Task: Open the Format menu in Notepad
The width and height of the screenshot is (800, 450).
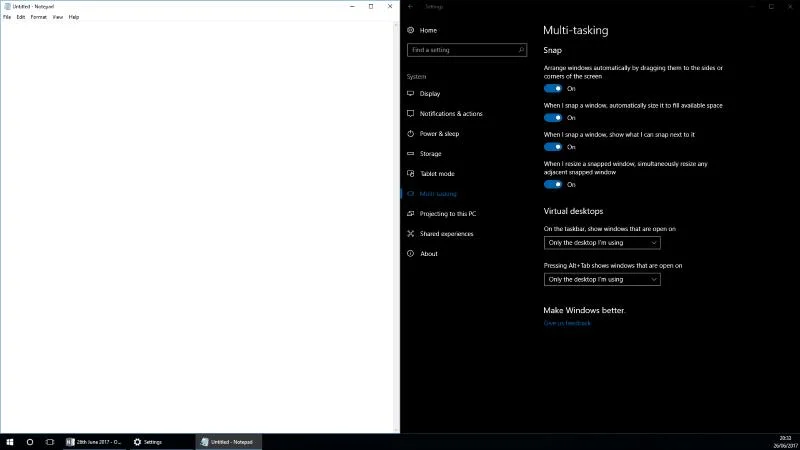Action: point(38,17)
